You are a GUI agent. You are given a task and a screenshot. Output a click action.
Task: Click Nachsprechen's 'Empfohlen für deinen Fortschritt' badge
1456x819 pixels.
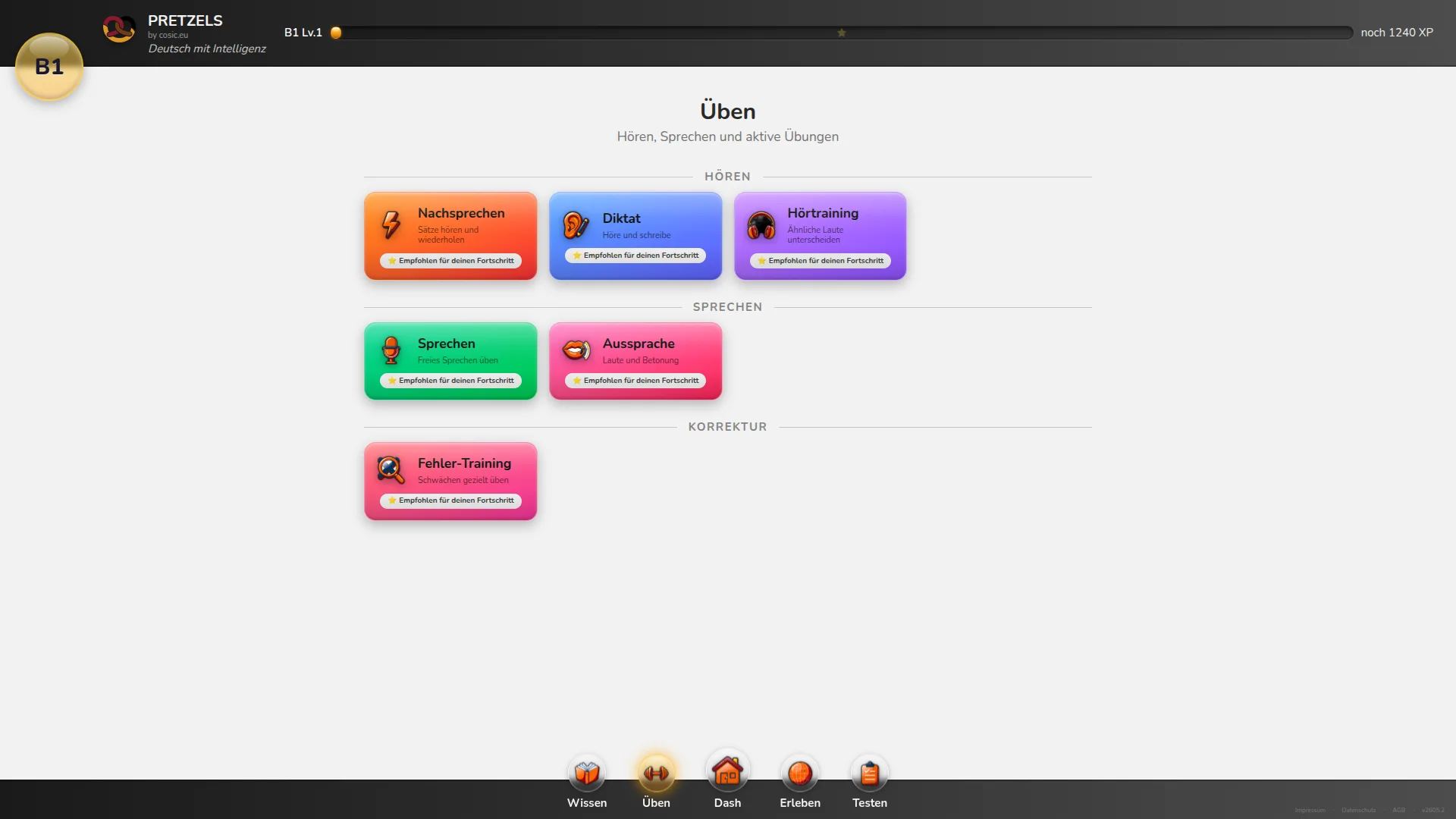[x=450, y=261]
